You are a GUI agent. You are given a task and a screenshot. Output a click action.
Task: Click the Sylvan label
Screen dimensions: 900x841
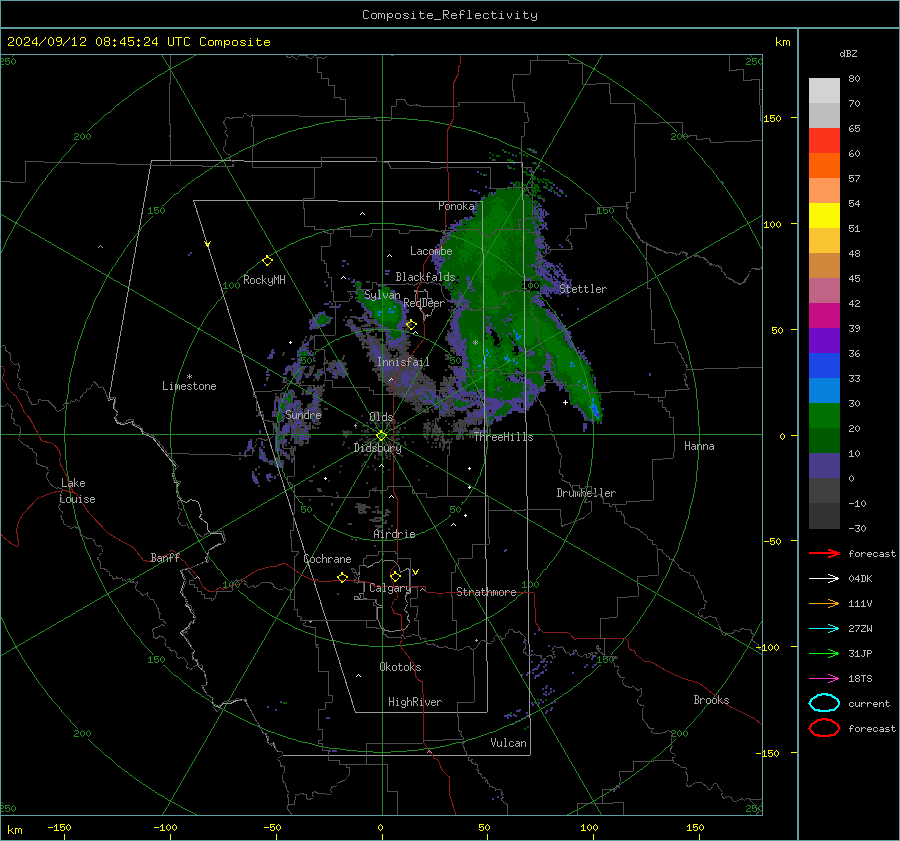tap(382, 295)
